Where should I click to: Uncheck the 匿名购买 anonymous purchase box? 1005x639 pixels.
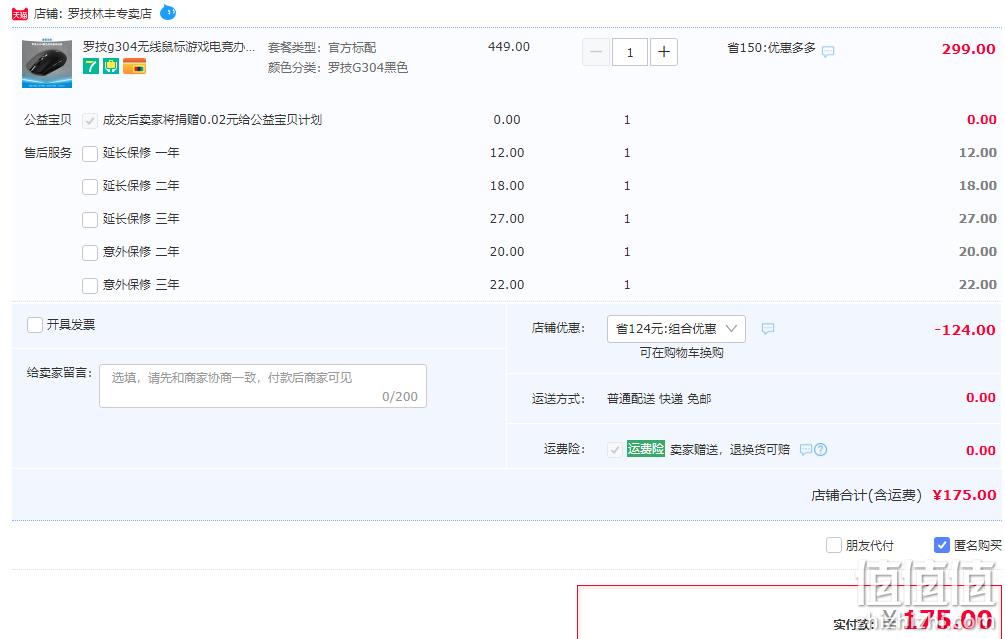[x=941, y=545]
